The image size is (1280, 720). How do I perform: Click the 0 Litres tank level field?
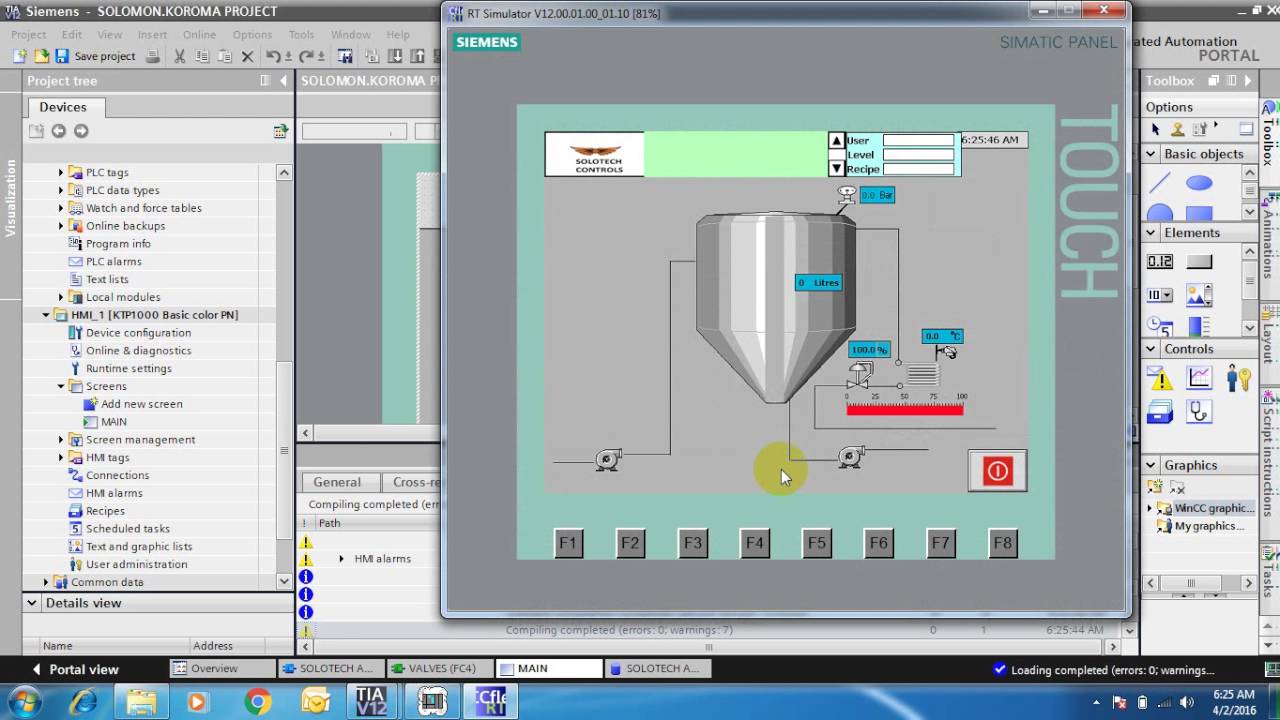point(818,283)
